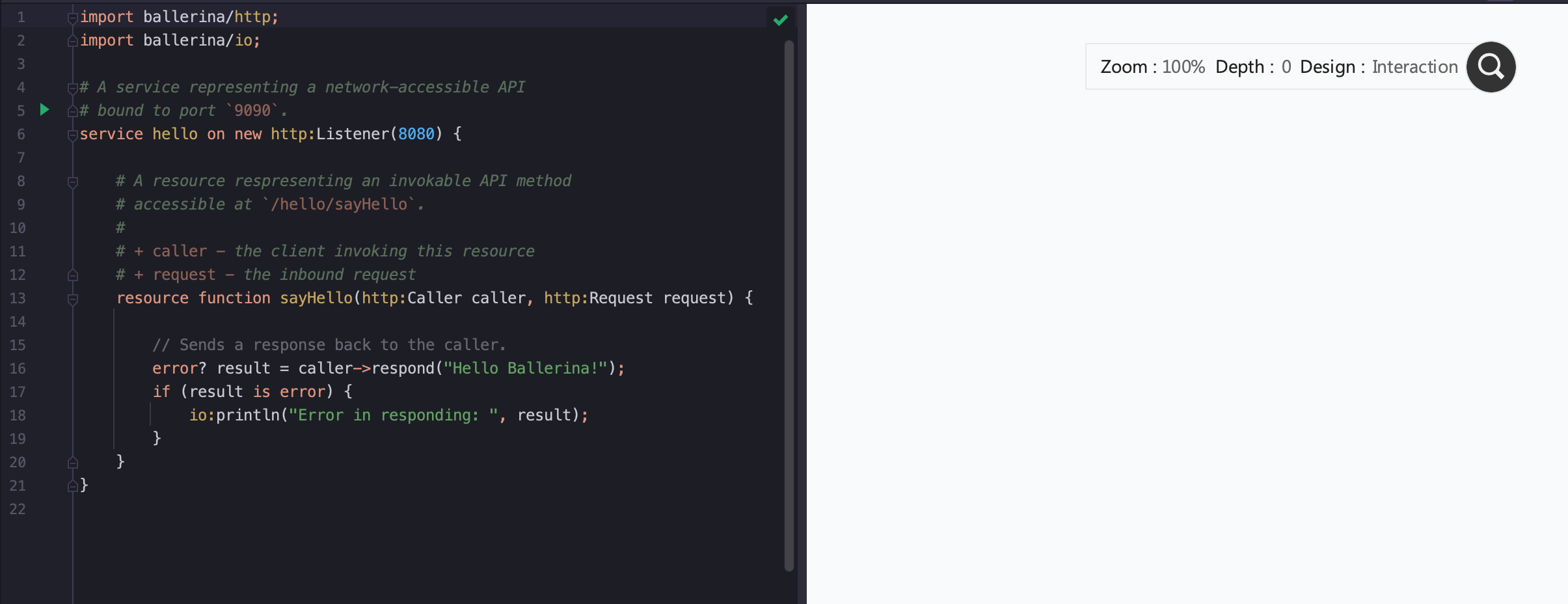The width and height of the screenshot is (1568, 604).
Task: Click the green checkmark inspection status icon
Action: coord(781,20)
